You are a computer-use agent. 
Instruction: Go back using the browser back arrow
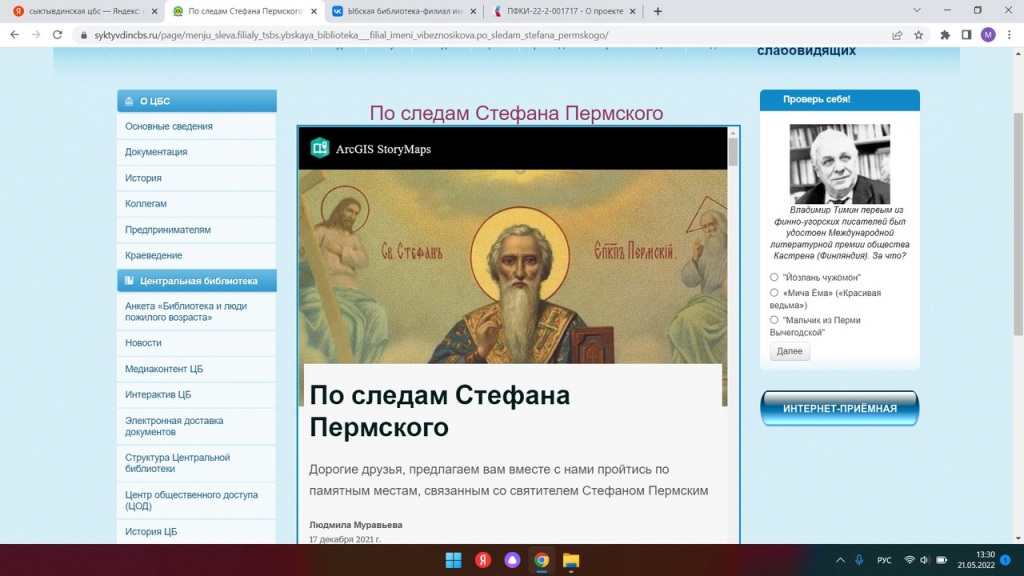click(14, 35)
